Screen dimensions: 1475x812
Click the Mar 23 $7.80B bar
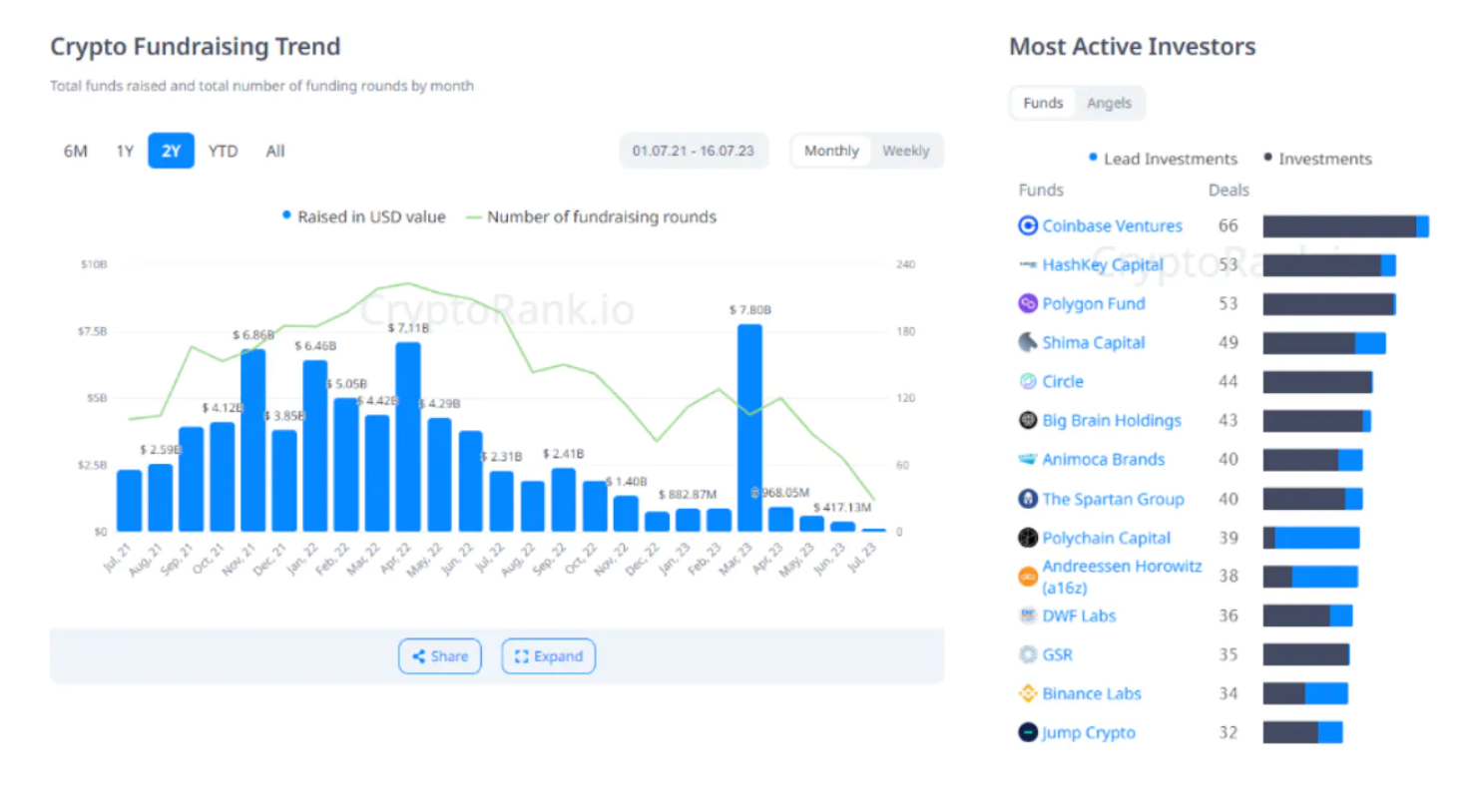749,427
